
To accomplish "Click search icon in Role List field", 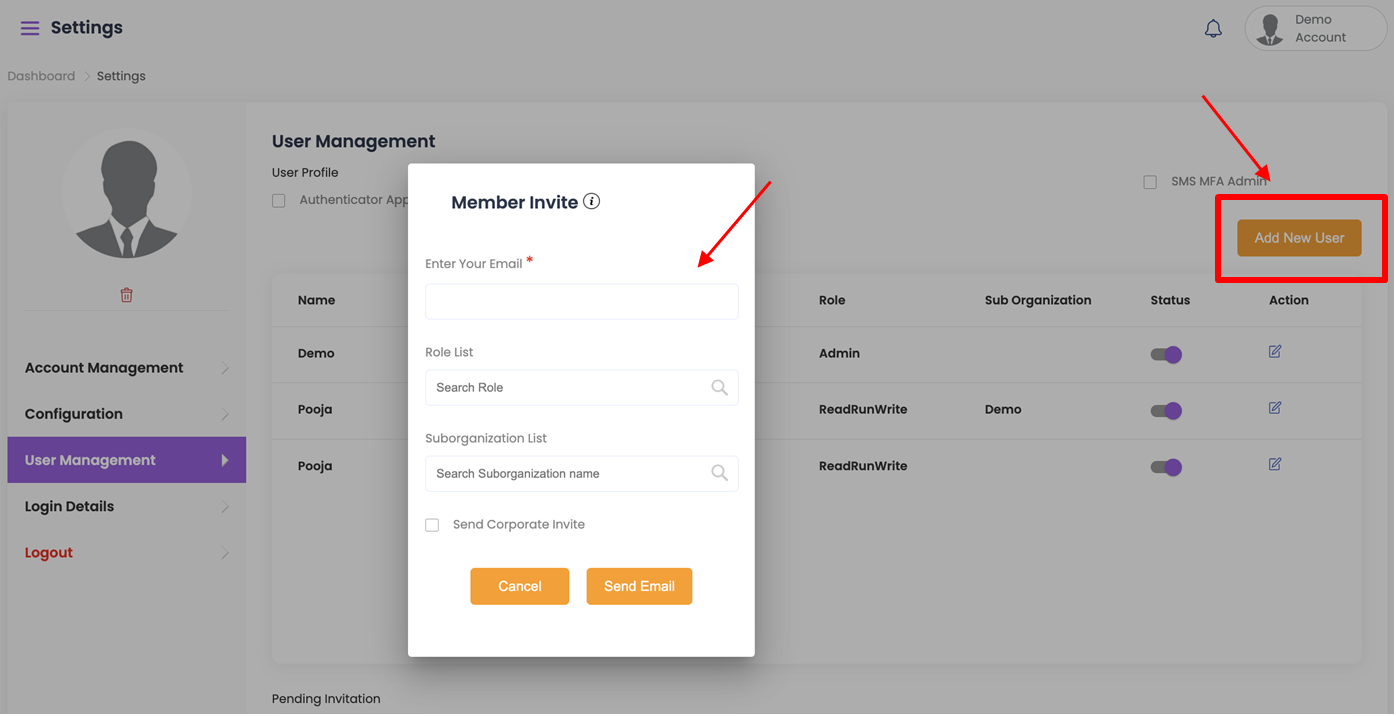I will (719, 388).
